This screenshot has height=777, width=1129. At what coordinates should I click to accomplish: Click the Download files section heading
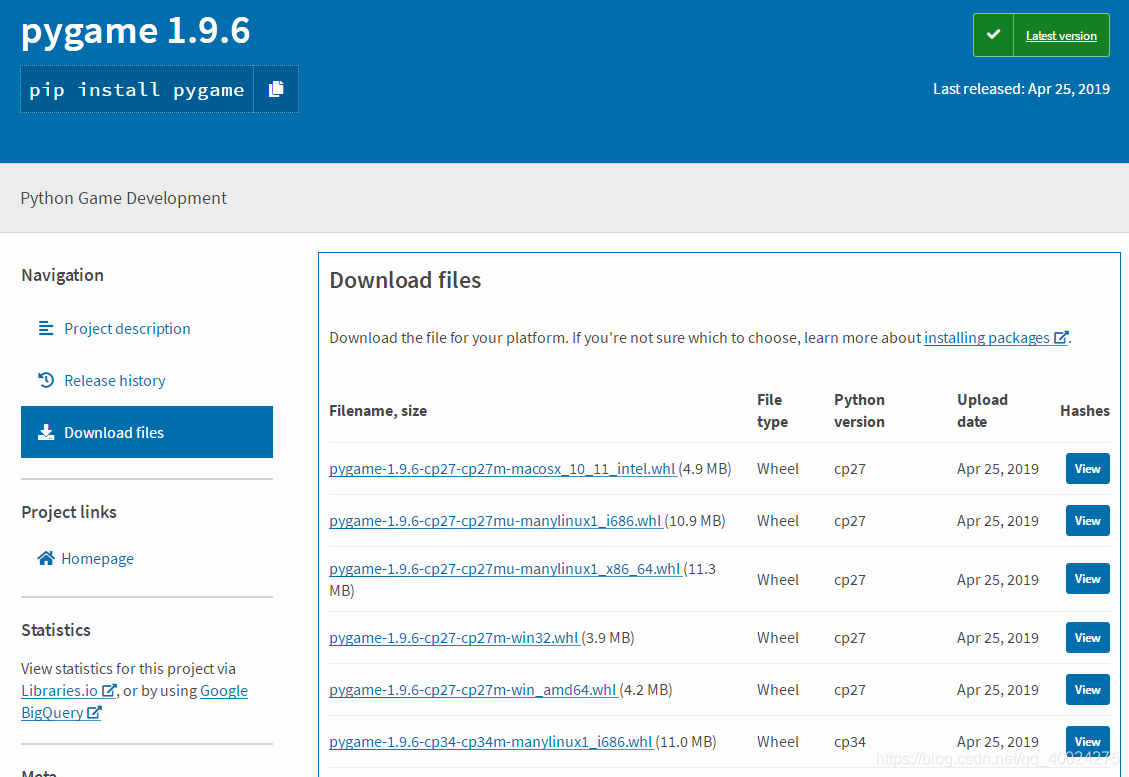pos(405,280)
